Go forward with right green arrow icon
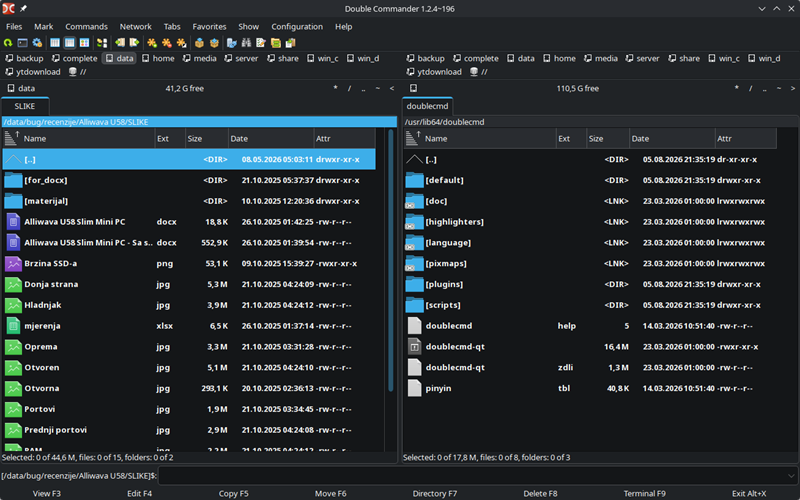 tap(134, 43)
